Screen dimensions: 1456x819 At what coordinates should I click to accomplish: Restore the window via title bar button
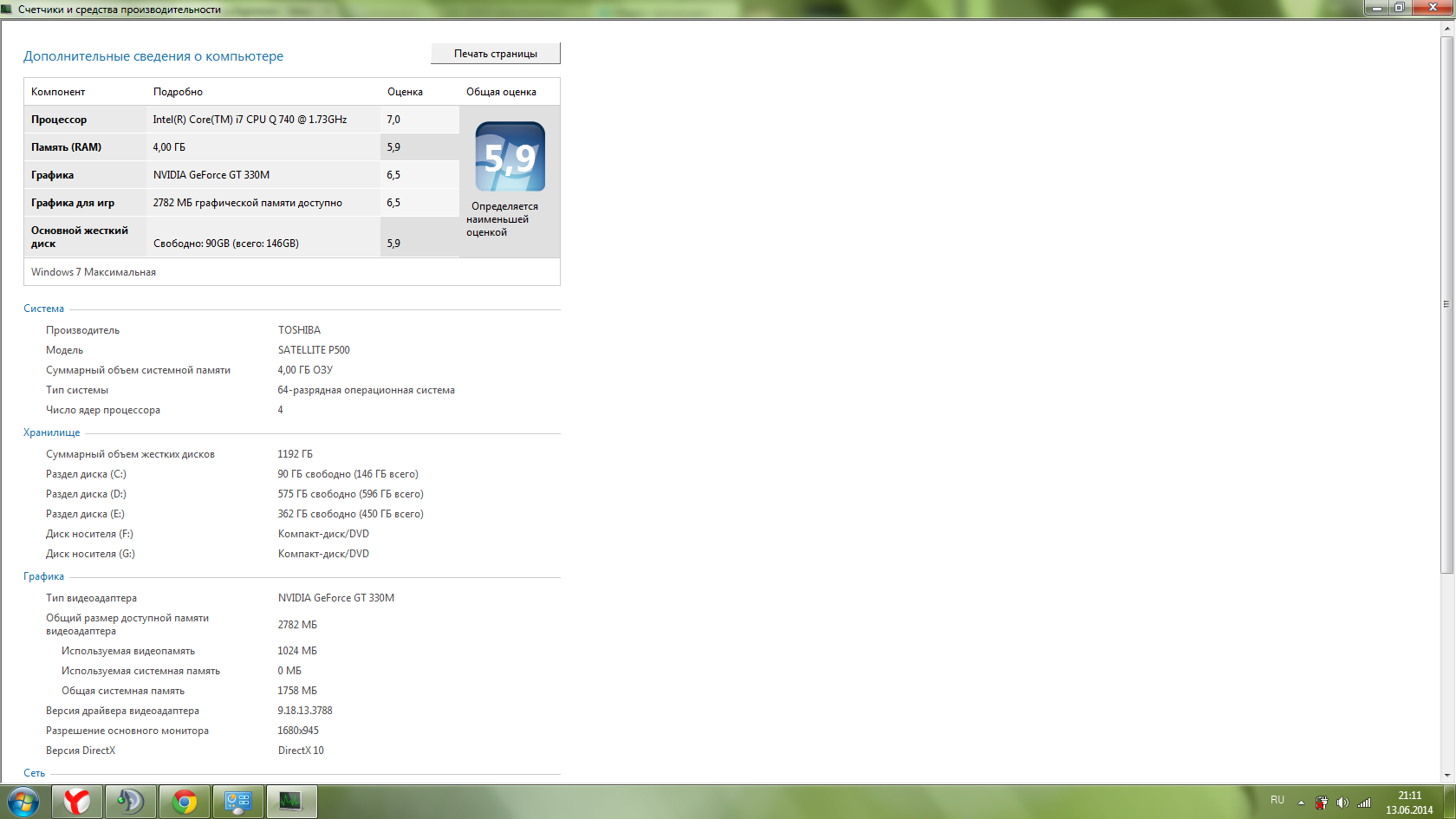pyautogui.click(x=1399, y=8)
